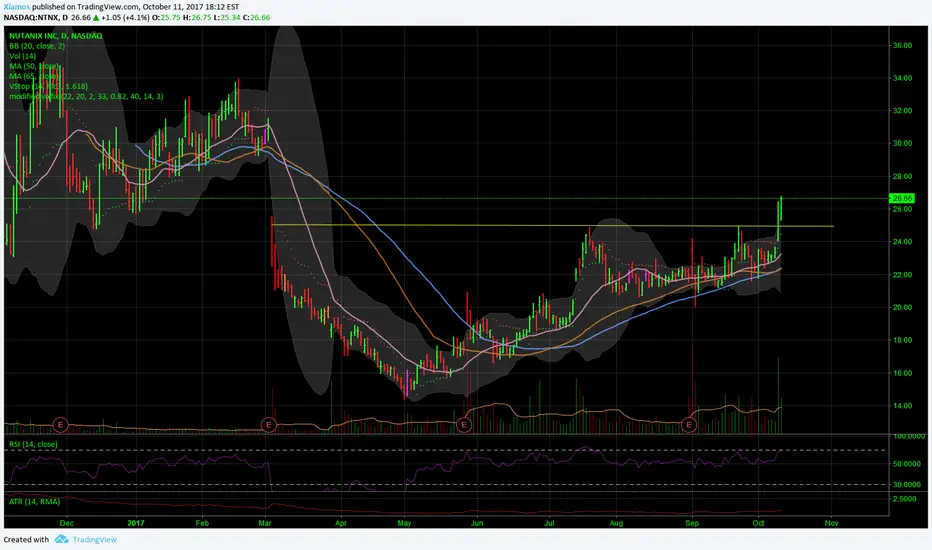Click the MA (50, close) indicator label
Viewport: 932px width, 550px height.
pos(34,66)
